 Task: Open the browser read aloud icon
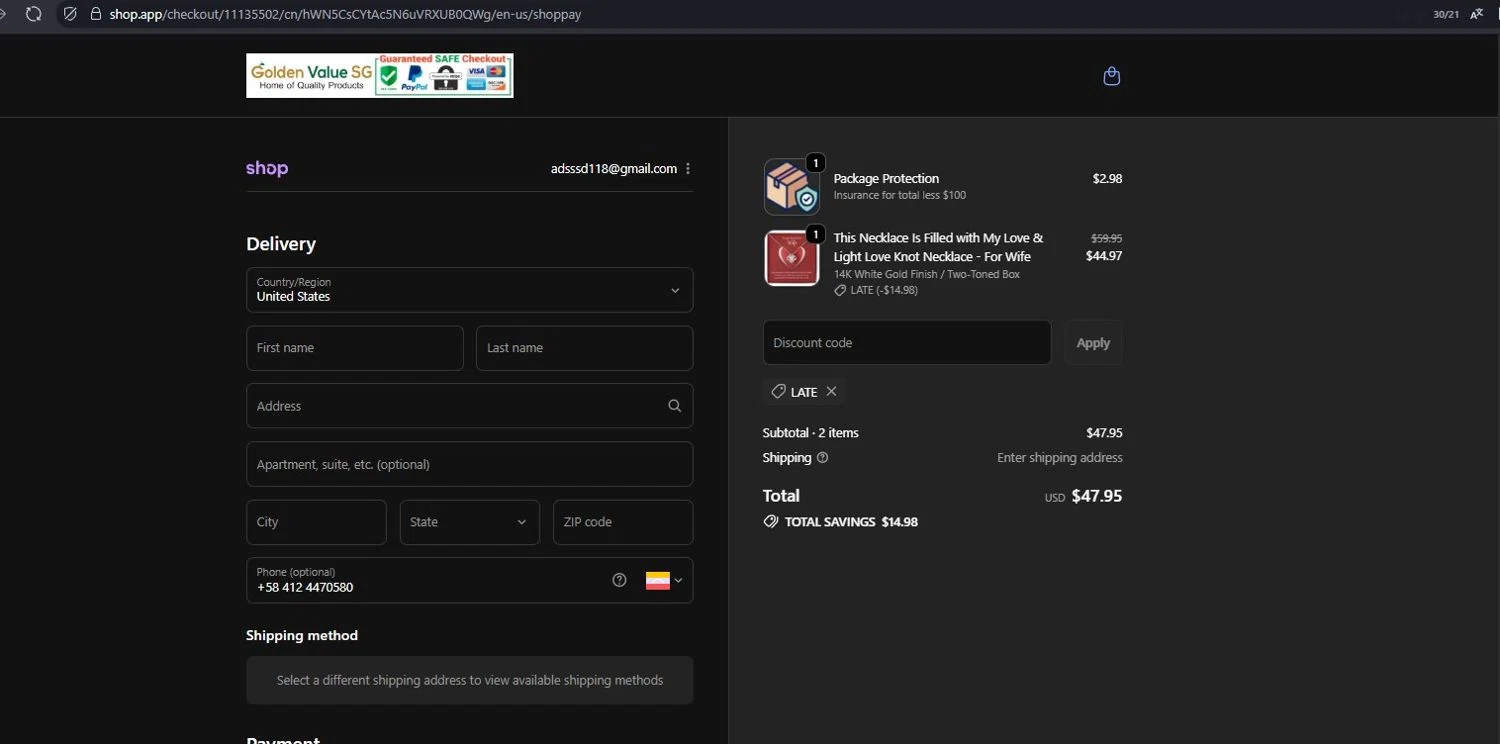tap(1477, 14)
